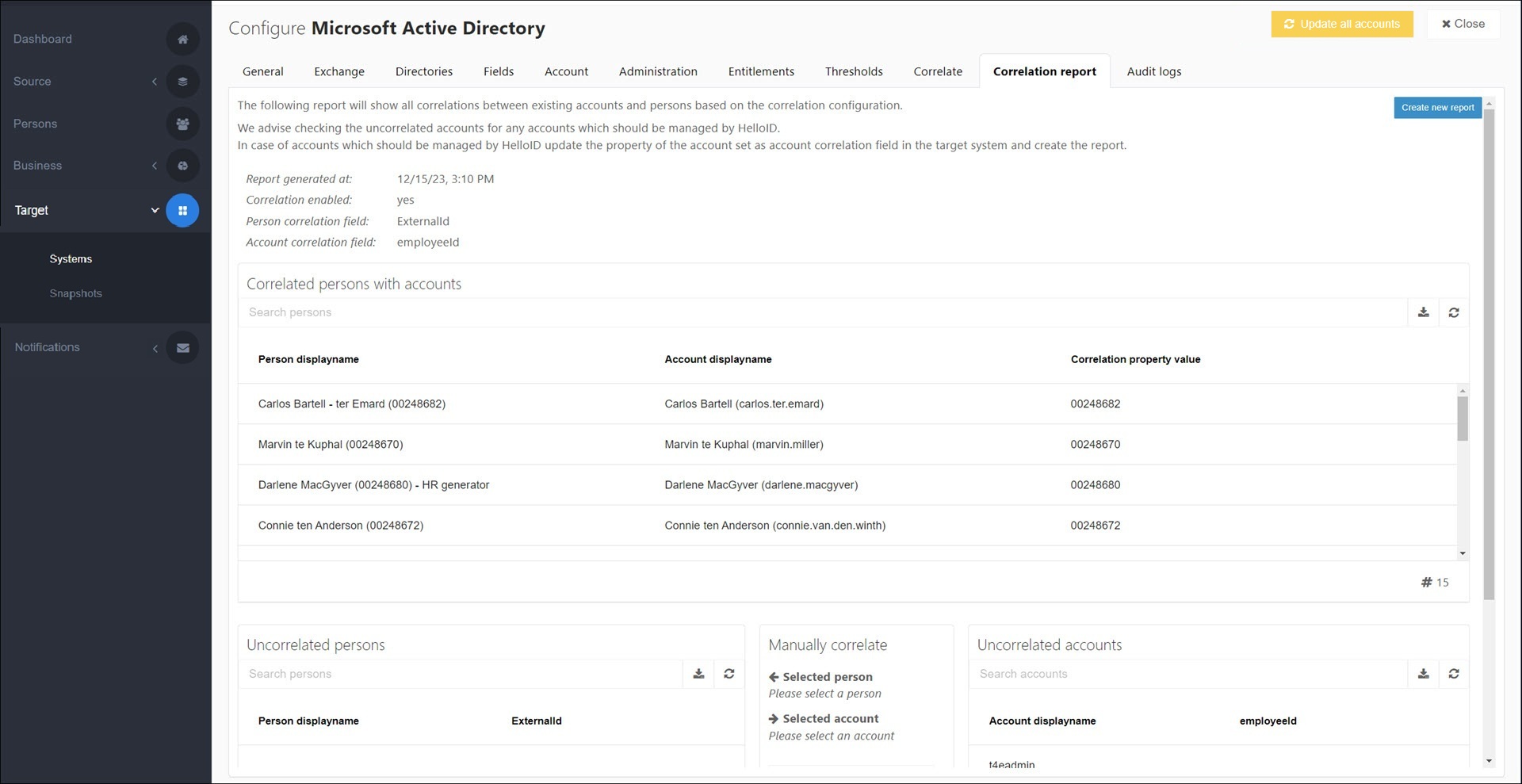1522x784 pixels.
Task: Download the correlated persons list
Action: coord(1424,312)
